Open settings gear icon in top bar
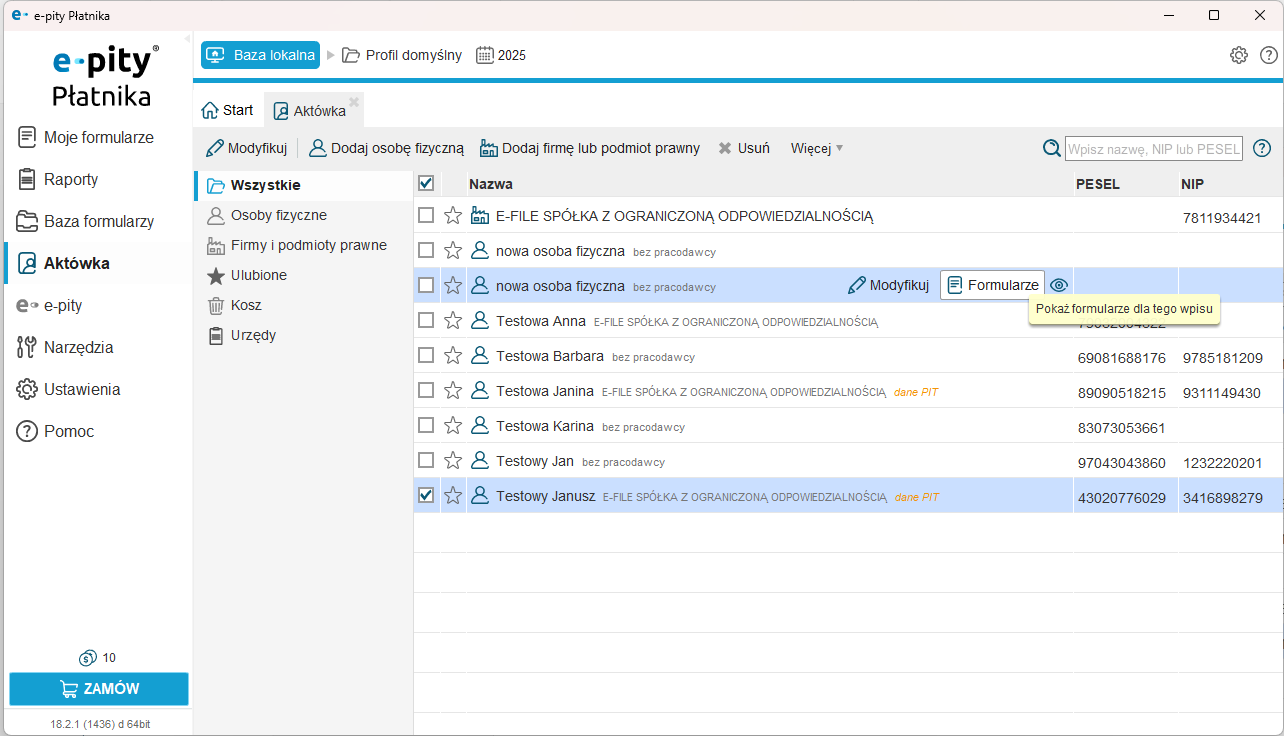This screenshot has height=736, width=1284. pos(1238,55)
